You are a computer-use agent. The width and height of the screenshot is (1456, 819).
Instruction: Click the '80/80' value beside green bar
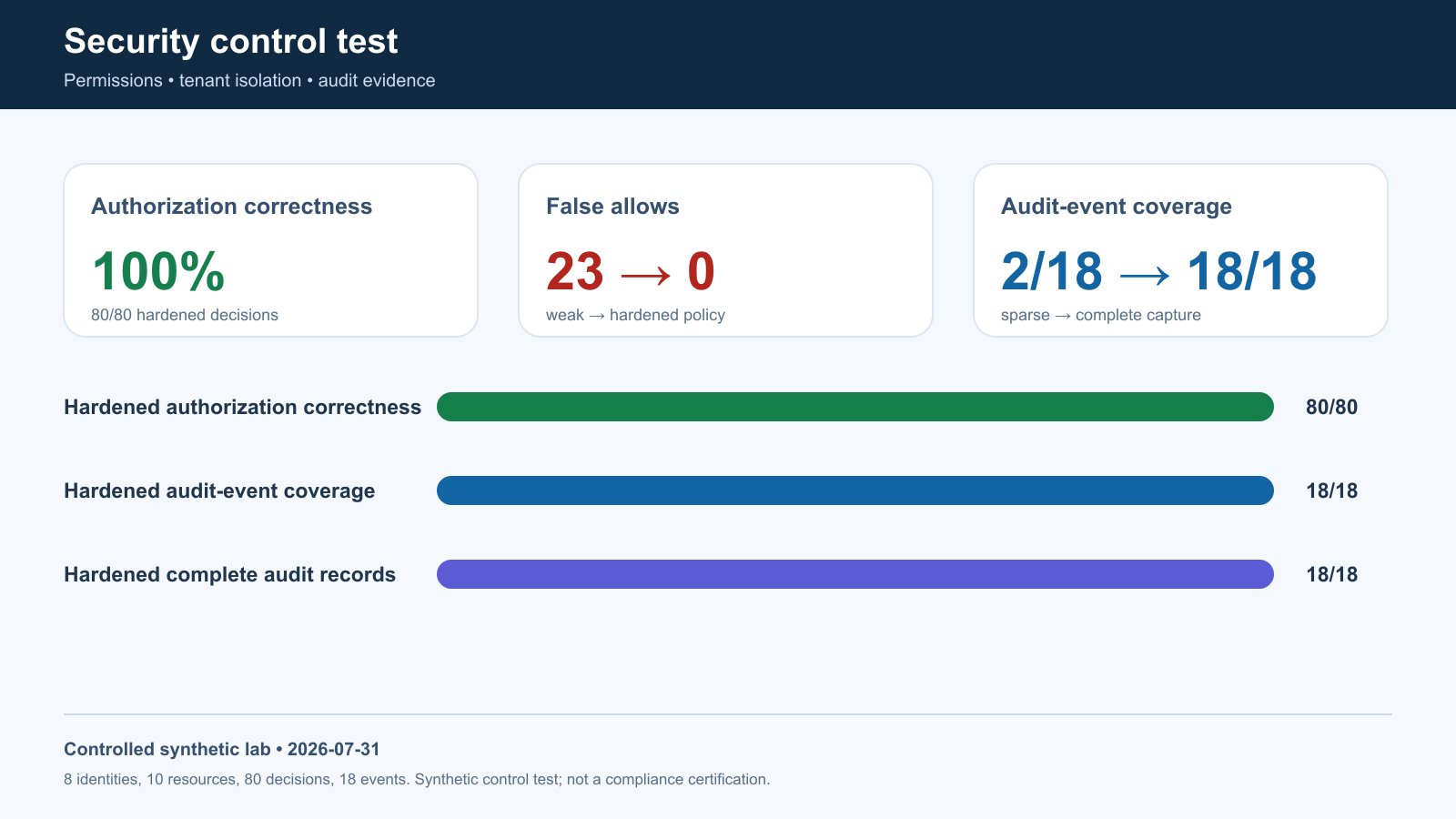[1331, 407]
